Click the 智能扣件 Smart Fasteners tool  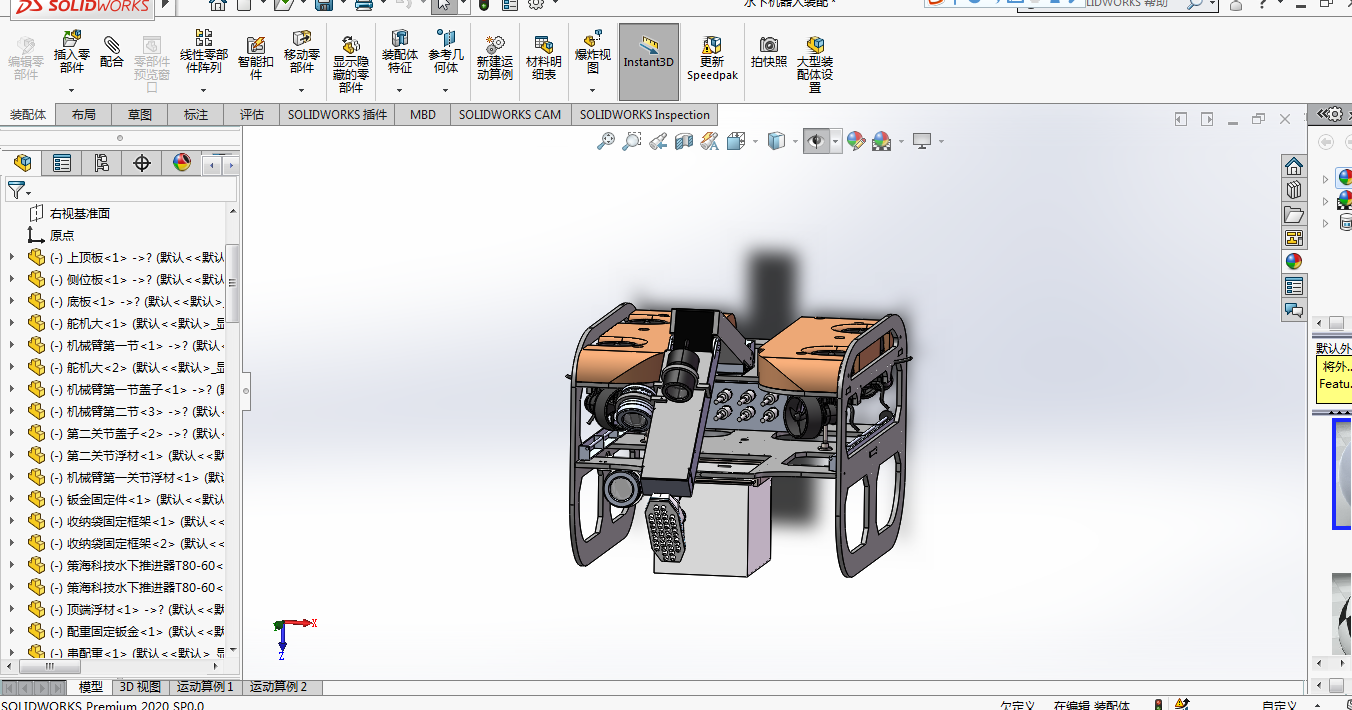click(256, 57)
